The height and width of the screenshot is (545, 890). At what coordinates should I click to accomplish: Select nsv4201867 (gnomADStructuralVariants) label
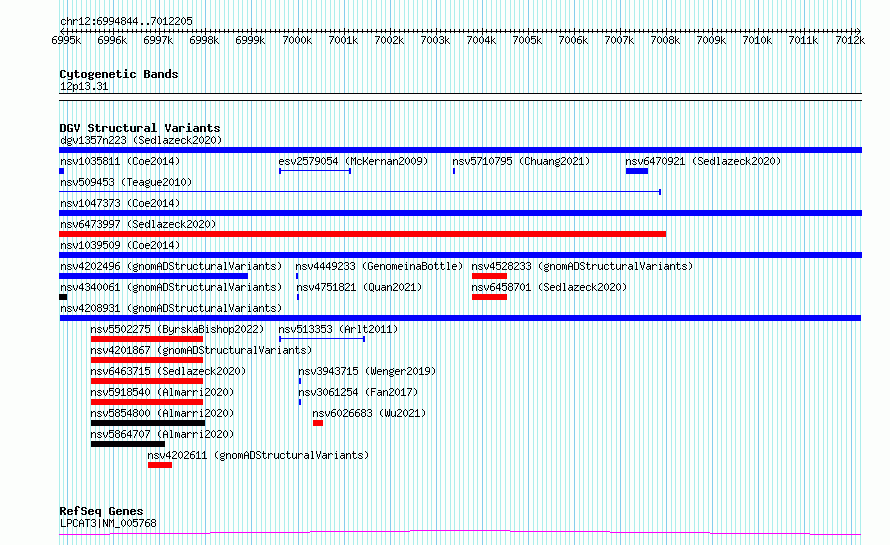201,350
